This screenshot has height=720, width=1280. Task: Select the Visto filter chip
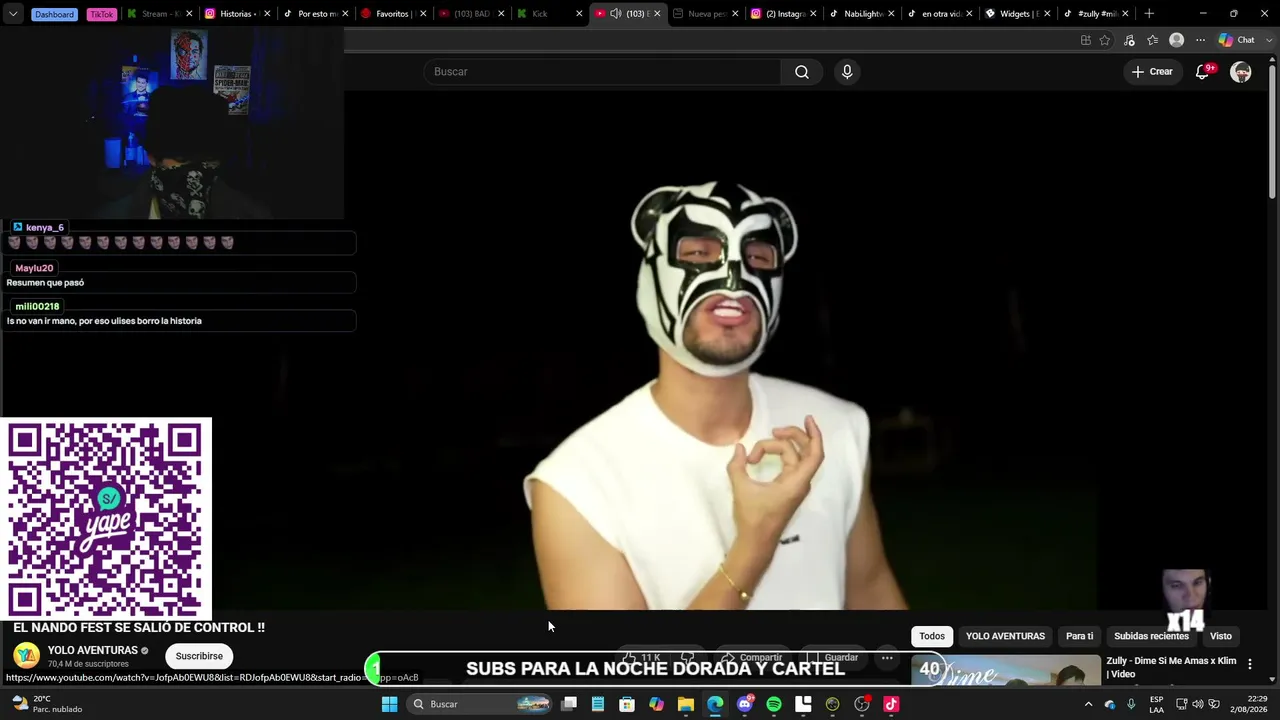1221,636
